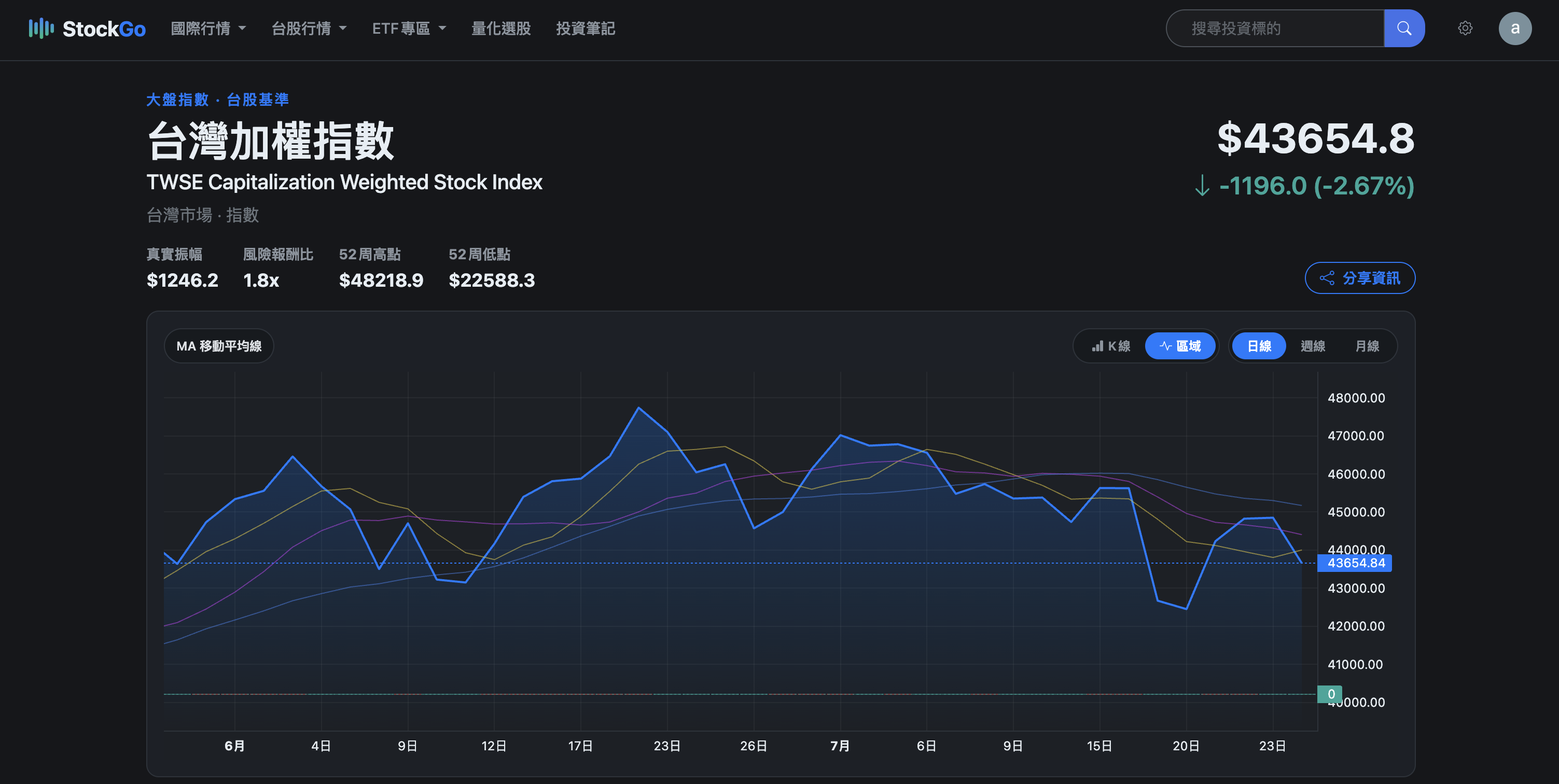1559x784 pixels.
Task: Click the TWSE Capitalization Weighted Stock Index subtitle
Action: tap(344, 182)
